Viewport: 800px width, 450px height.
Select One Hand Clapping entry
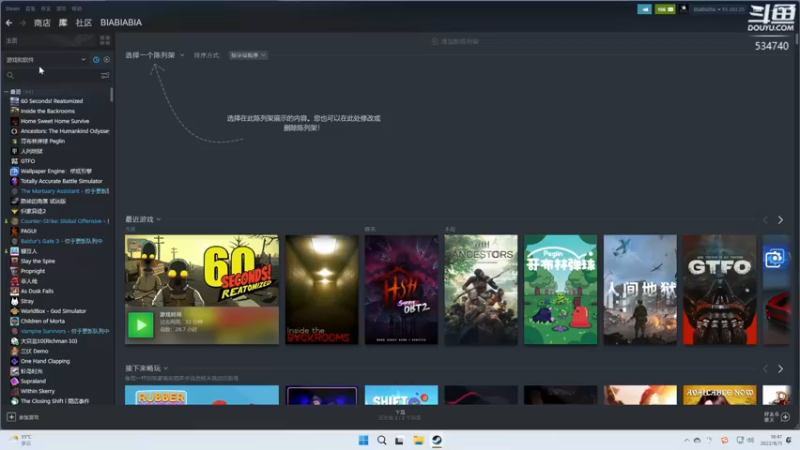(45, 361)
